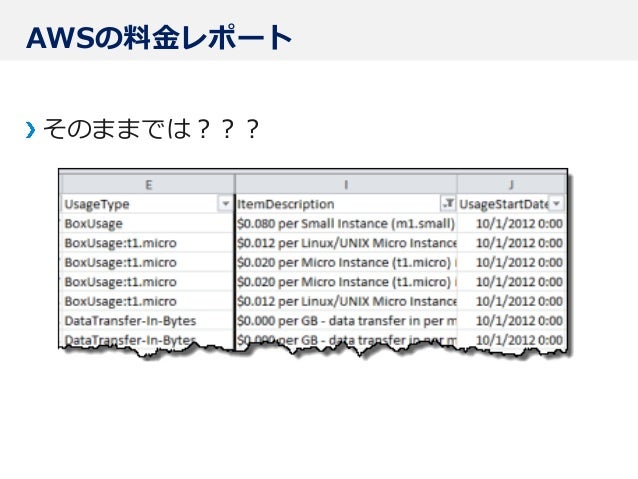Image resolution: width=638 pixels, height=479 pixels.
Task: Select the $0.080 per Small Instance cell
Action: pos(346,223)
